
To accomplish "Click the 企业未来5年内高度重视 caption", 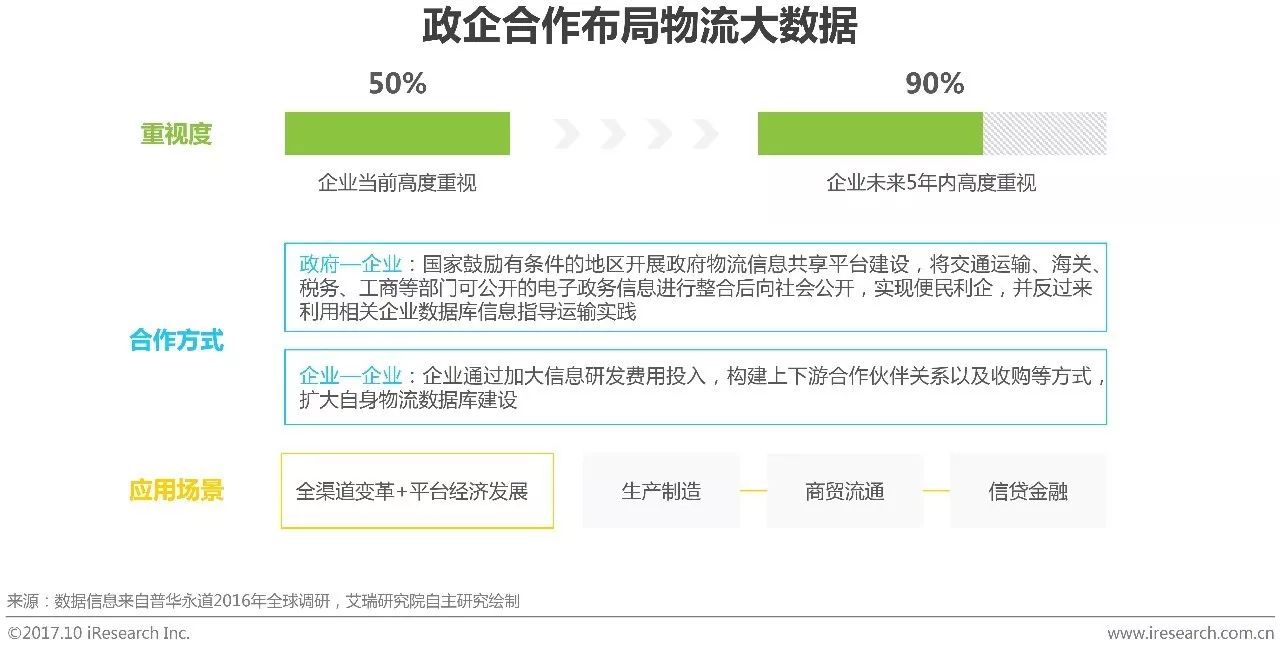I will pyautogui.click(x=931, y=183).
